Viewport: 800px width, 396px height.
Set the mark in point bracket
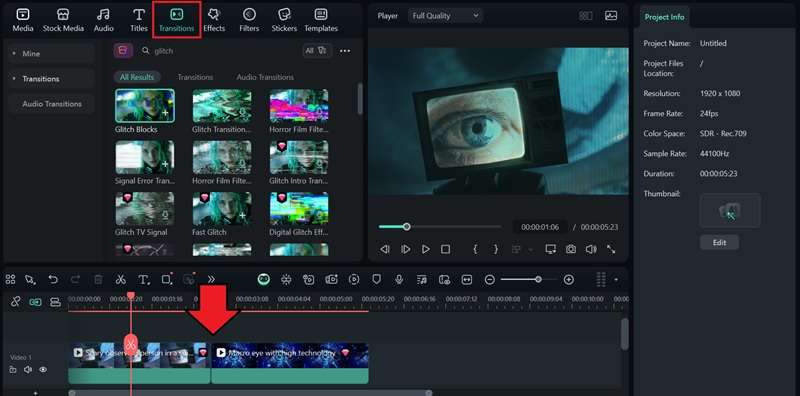[x=475, y=249]
